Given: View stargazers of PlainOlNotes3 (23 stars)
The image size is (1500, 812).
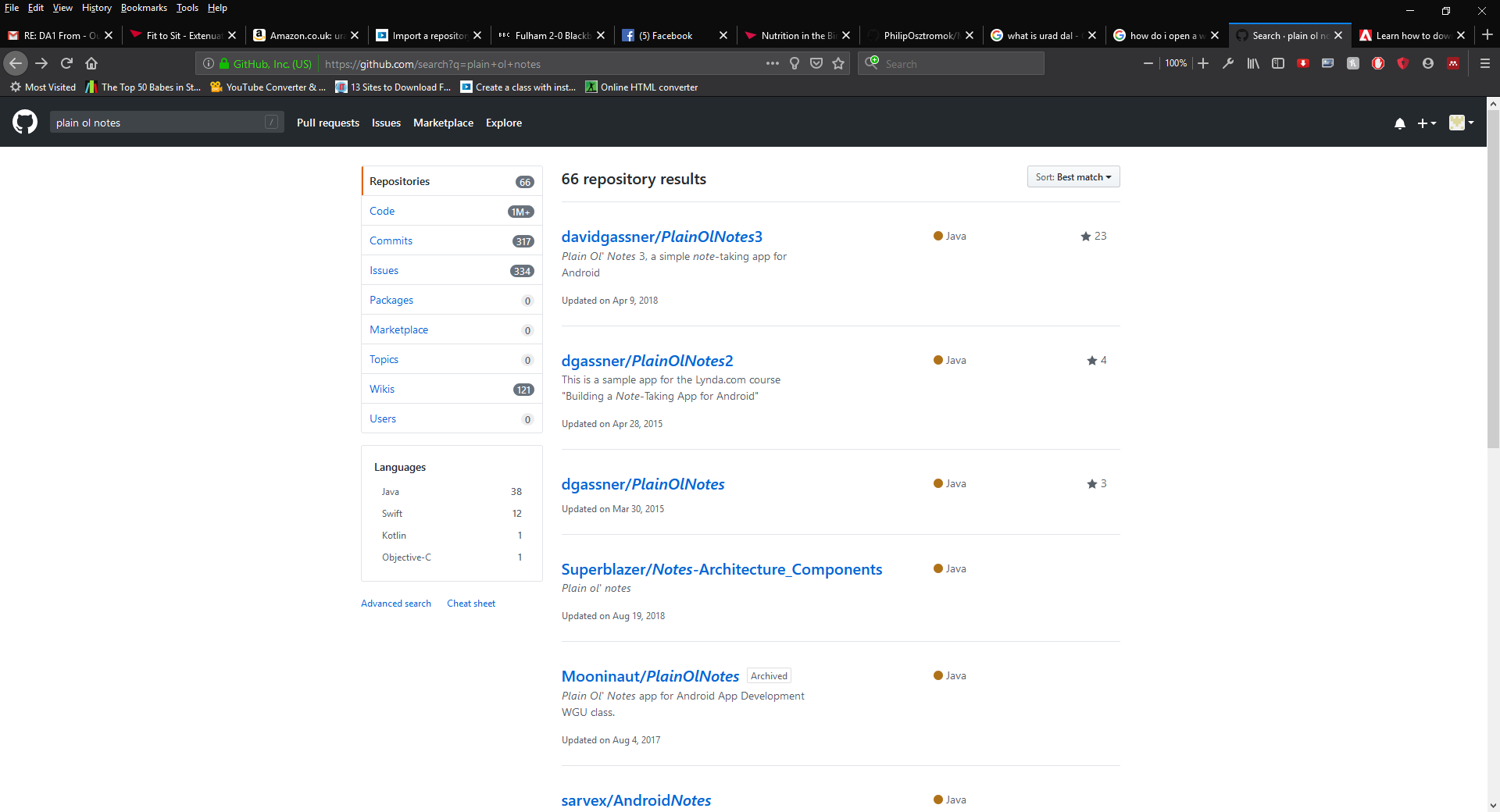Looking at the screenshot, I should (1094, 236).
